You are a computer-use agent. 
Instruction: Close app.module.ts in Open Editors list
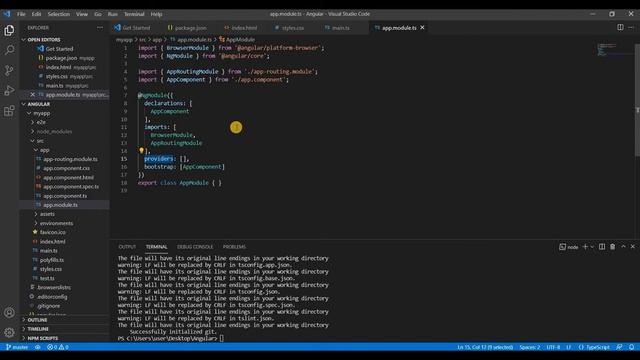coord(33,95)
